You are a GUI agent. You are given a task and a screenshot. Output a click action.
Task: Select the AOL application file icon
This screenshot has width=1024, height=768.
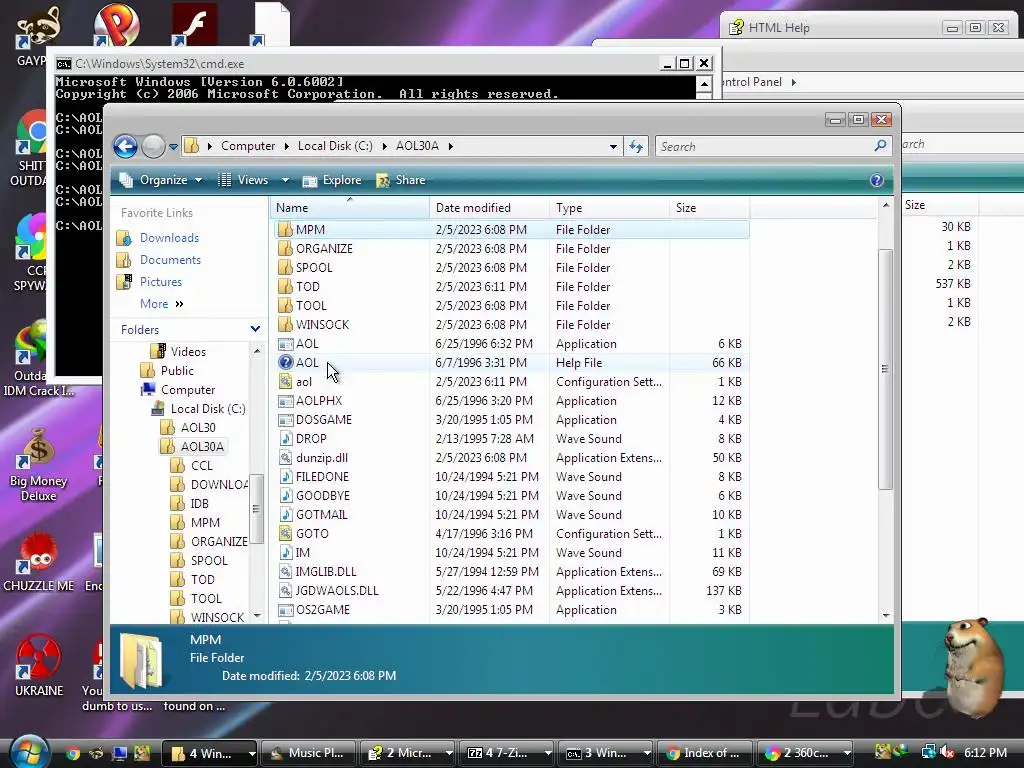pos(285,344)
